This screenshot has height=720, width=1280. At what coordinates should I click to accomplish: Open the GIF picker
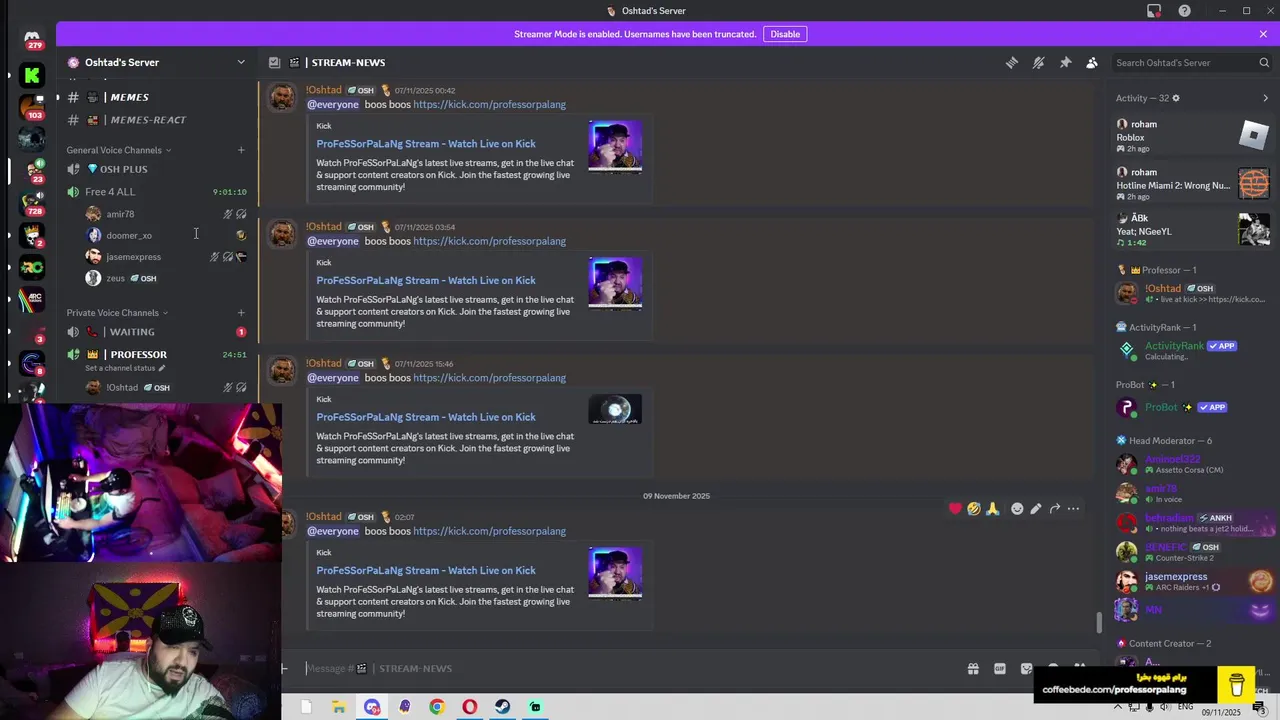(x=1000, y=669)
